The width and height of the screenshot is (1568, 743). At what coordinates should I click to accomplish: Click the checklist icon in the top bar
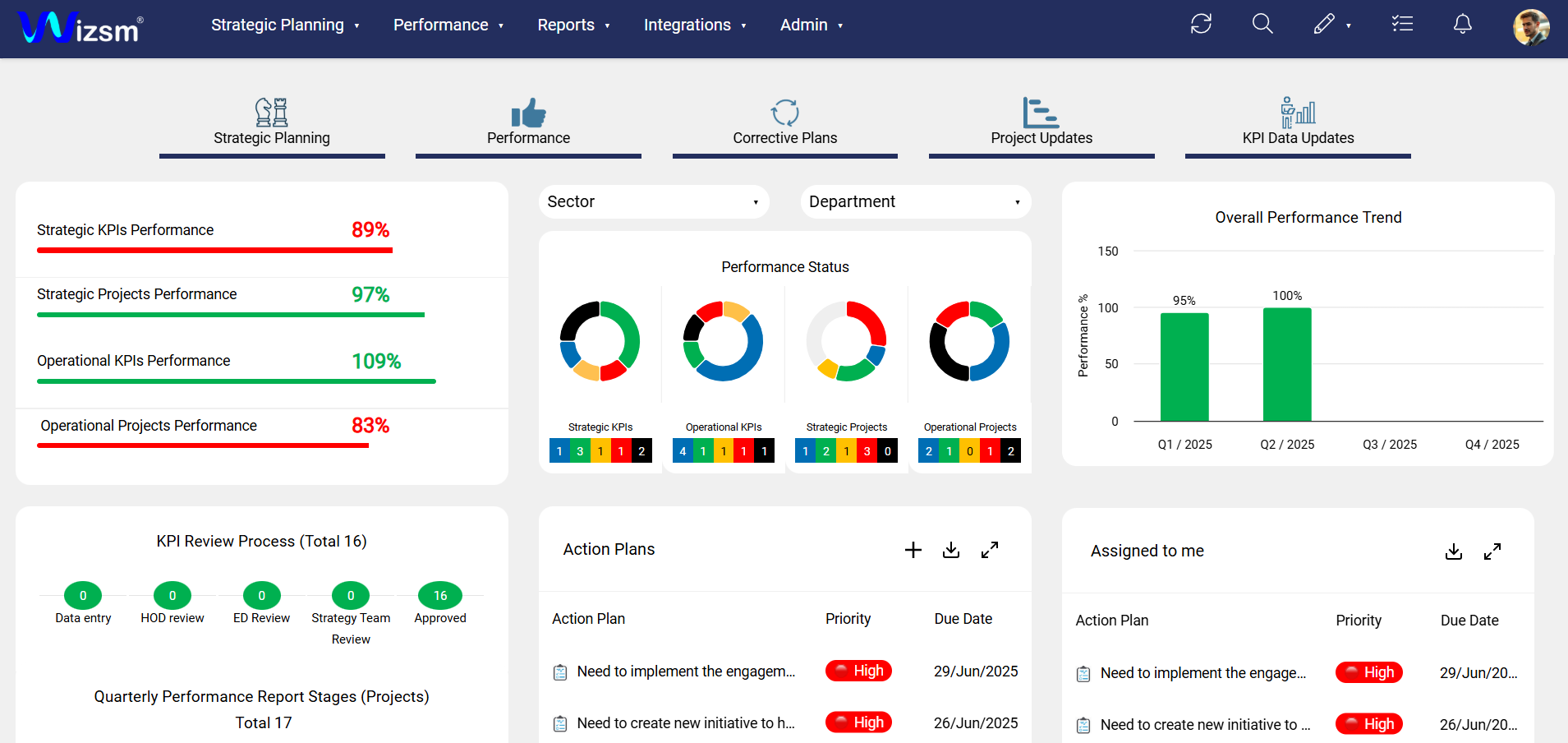click(x=1403, y=25)
